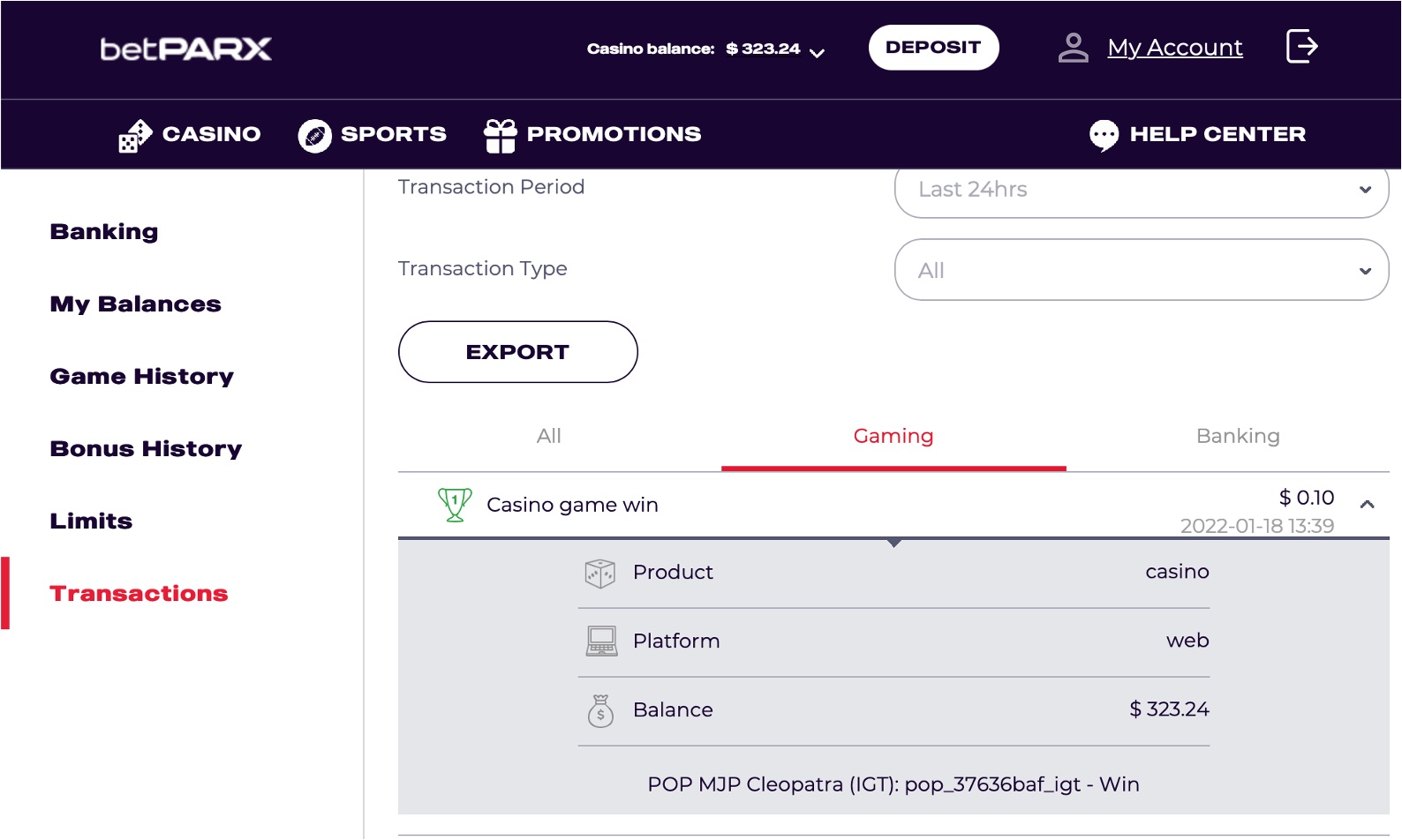Viewport: 1402px width, 840px height.
Task: Click the Casino dice icon
Action: (x=135, y=136)
